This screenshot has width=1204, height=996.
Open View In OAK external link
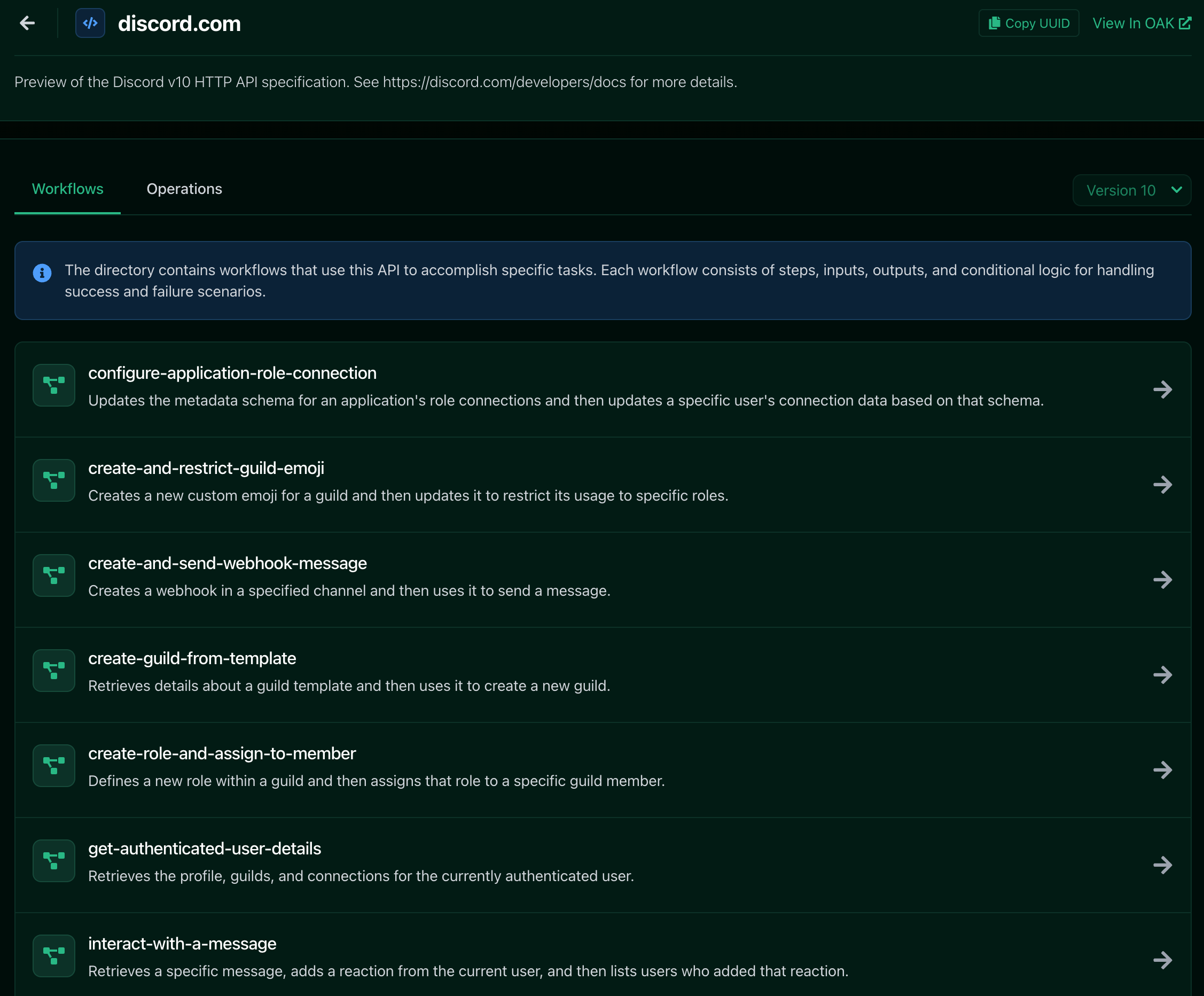pos(1142,23)
